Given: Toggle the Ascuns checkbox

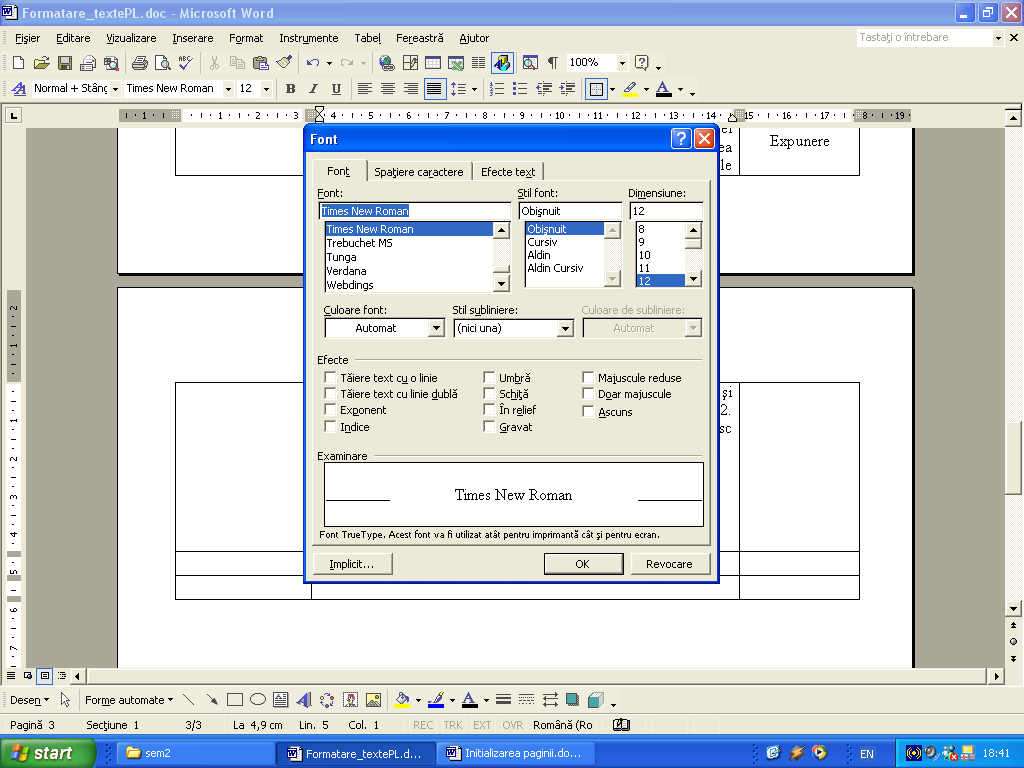Looking at the screenshot, I should point(588,412).
